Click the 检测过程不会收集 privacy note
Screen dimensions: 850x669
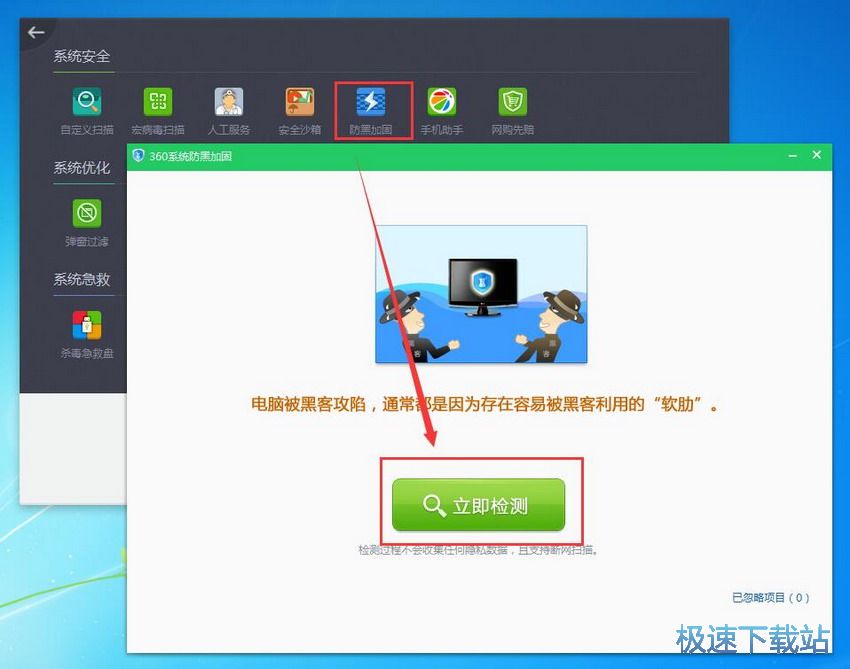tap(478, 550)
